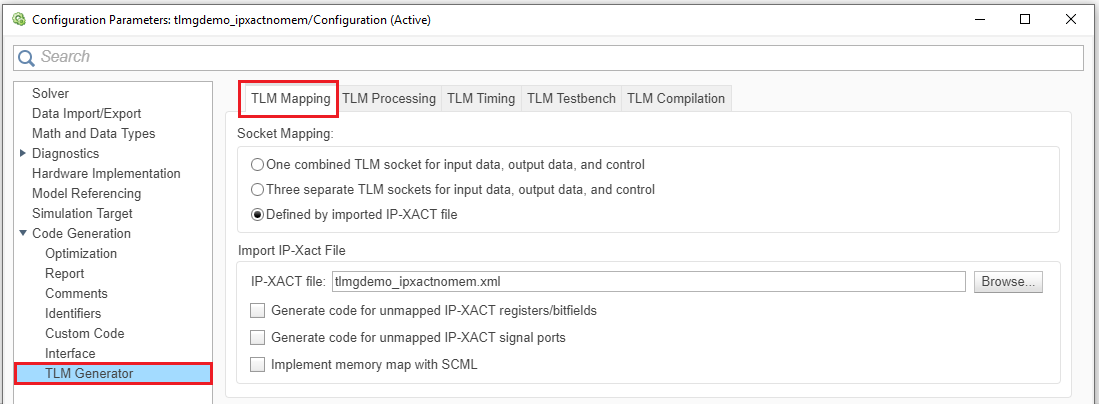Click the search magnifier icon

tap(28, 58)
